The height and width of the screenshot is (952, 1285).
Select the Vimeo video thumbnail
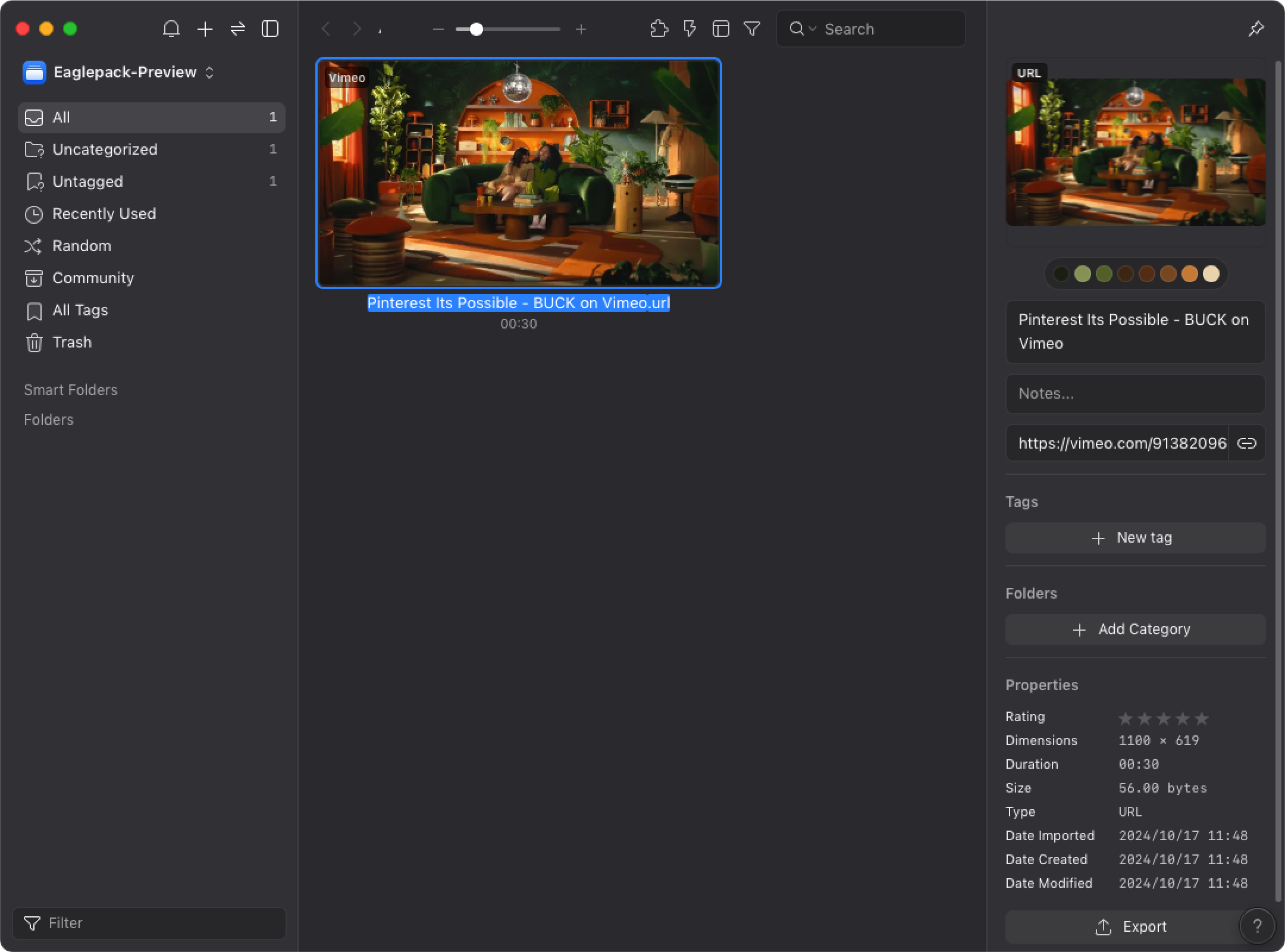(519, 173)
